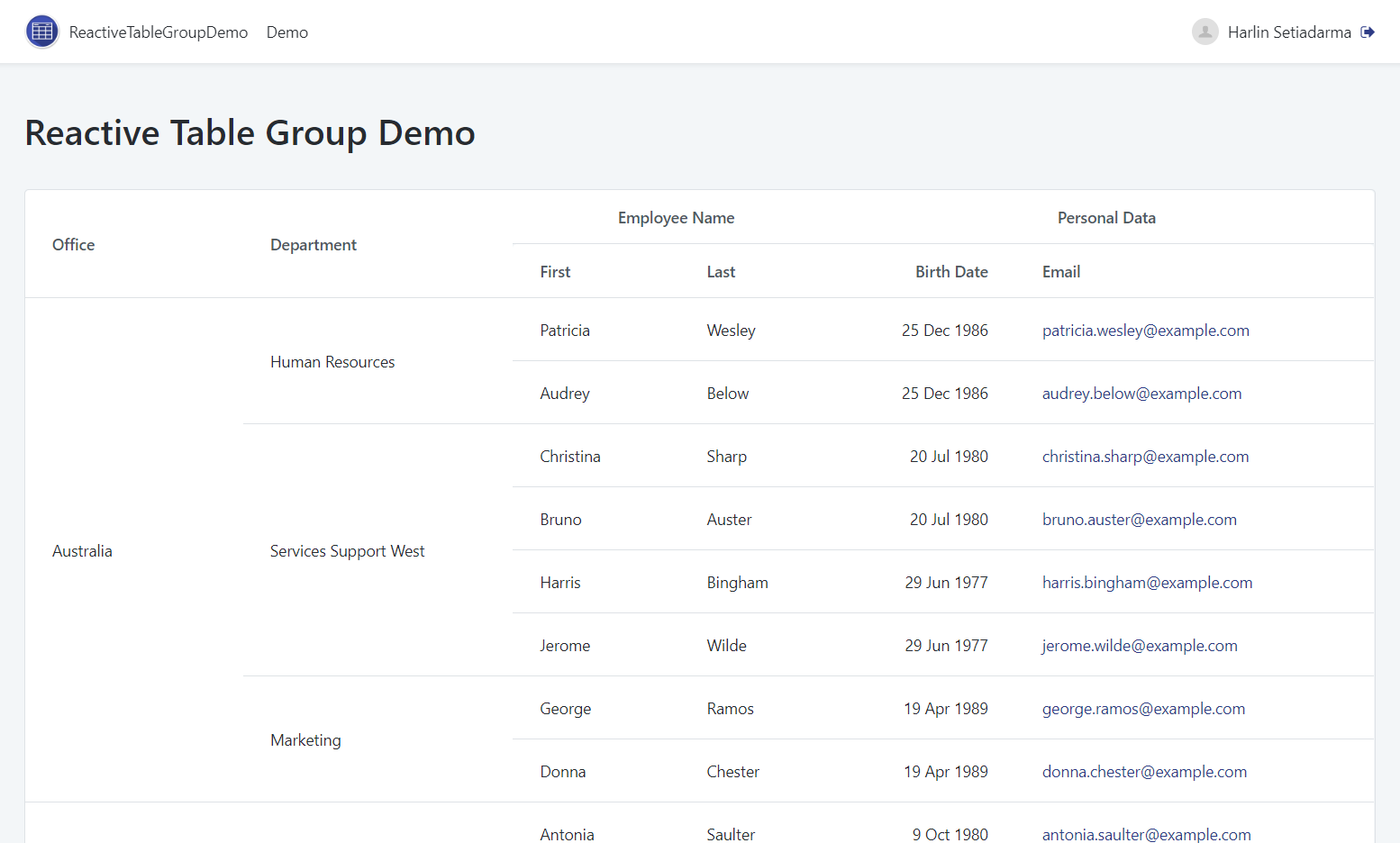Select the Australia office group cell
This screenshot has height=843, width=1400.
click(82, 550)
